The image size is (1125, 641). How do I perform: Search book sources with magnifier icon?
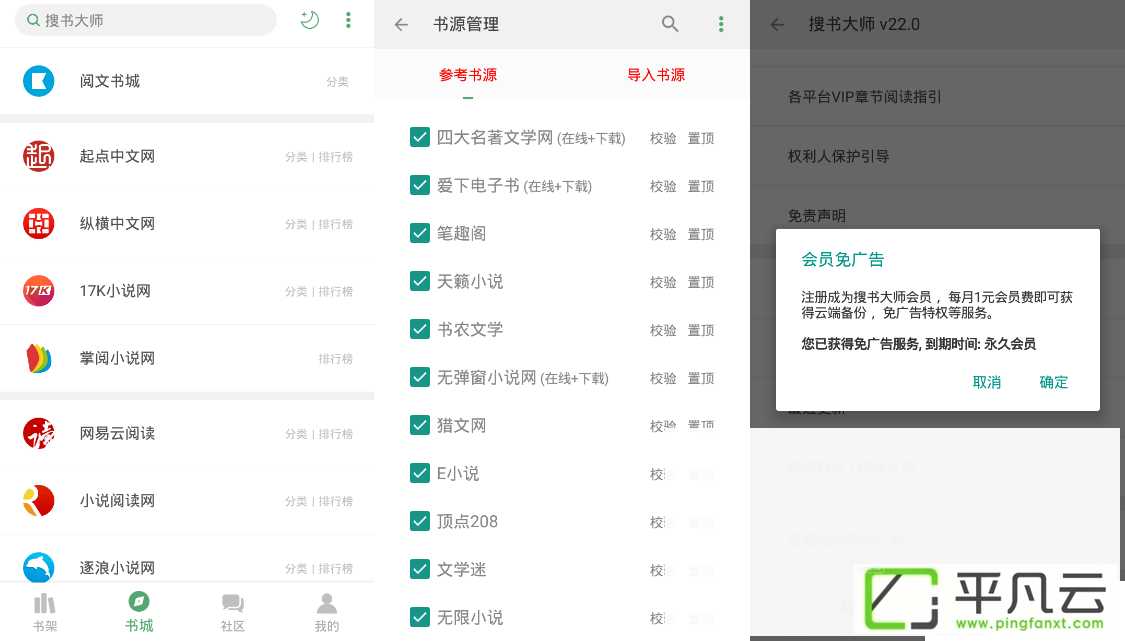click(x=669, y=24)
